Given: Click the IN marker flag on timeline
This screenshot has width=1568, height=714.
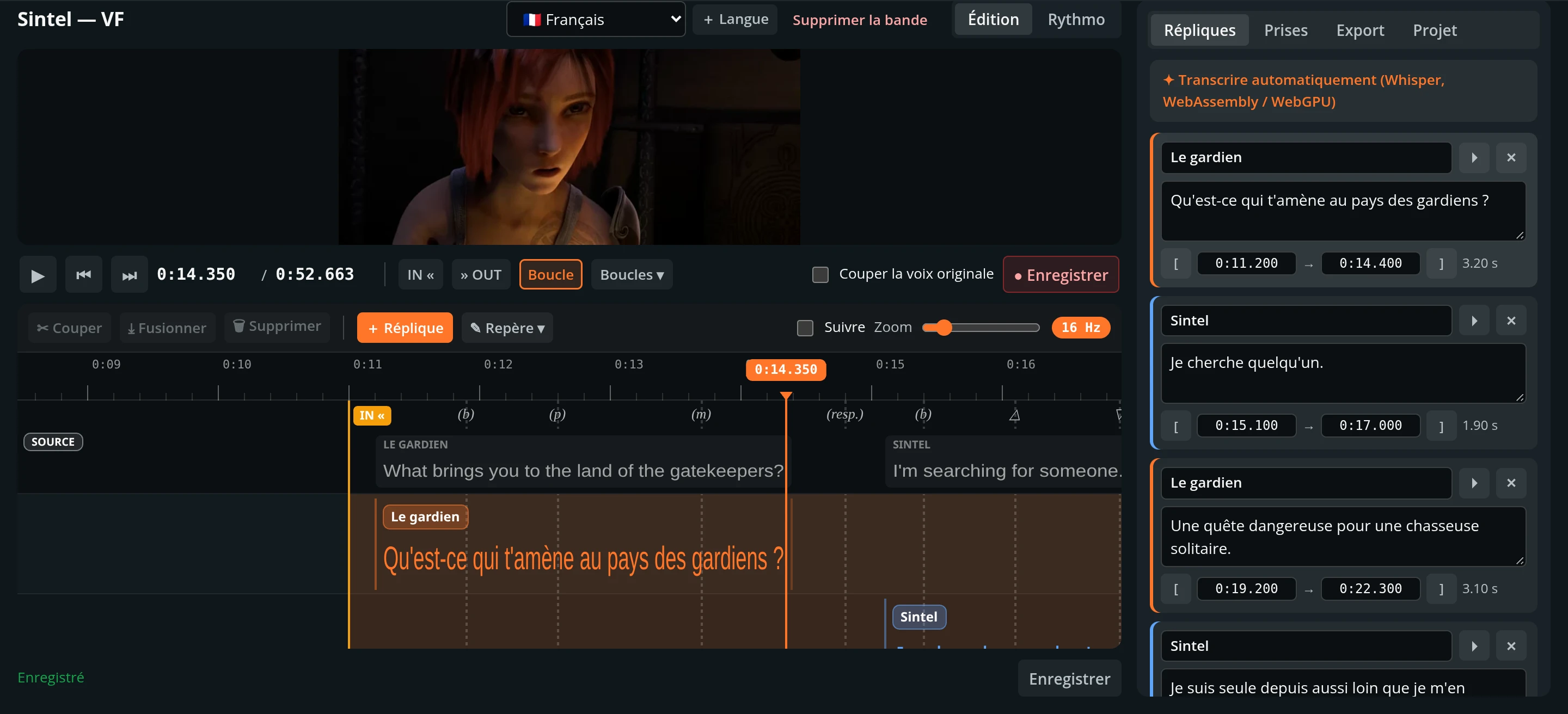Looking at the screenshot, I should [x=372, y=415].
